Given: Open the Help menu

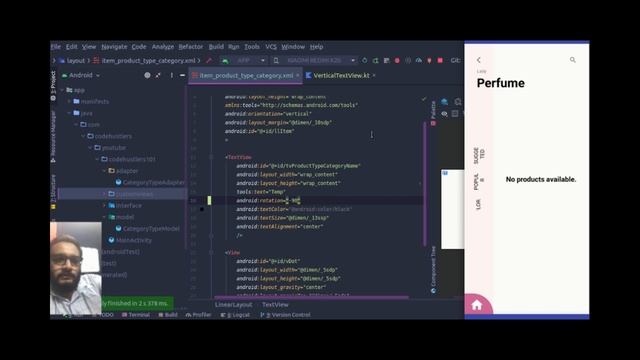Looking at the screenshot, I should point(316,47).
